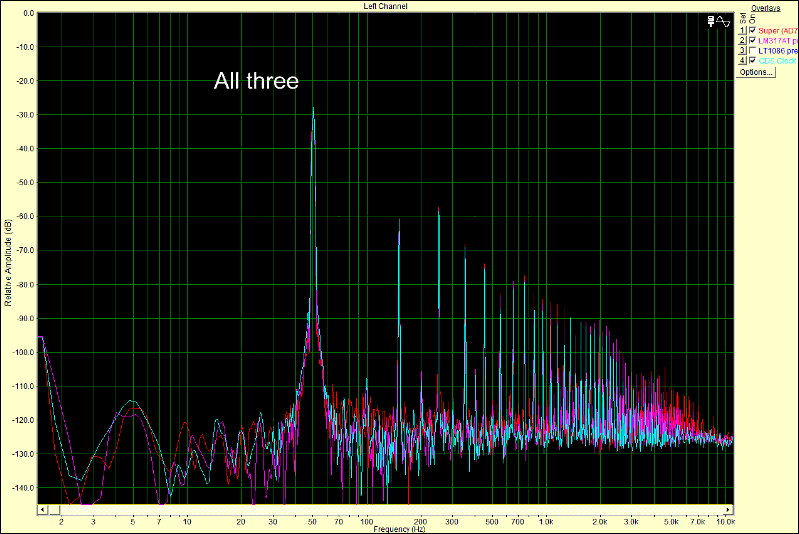Click the 1.0k frequency axis tick label

tap(546, 522)
